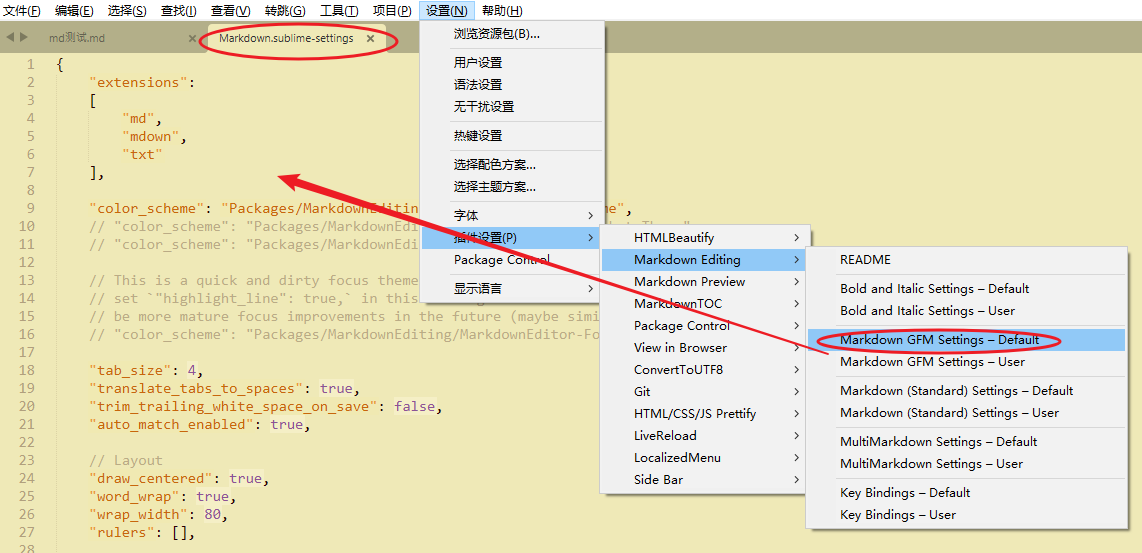
Task: Open 无干扰设置 from menu
Action: [x=513, y=106]
